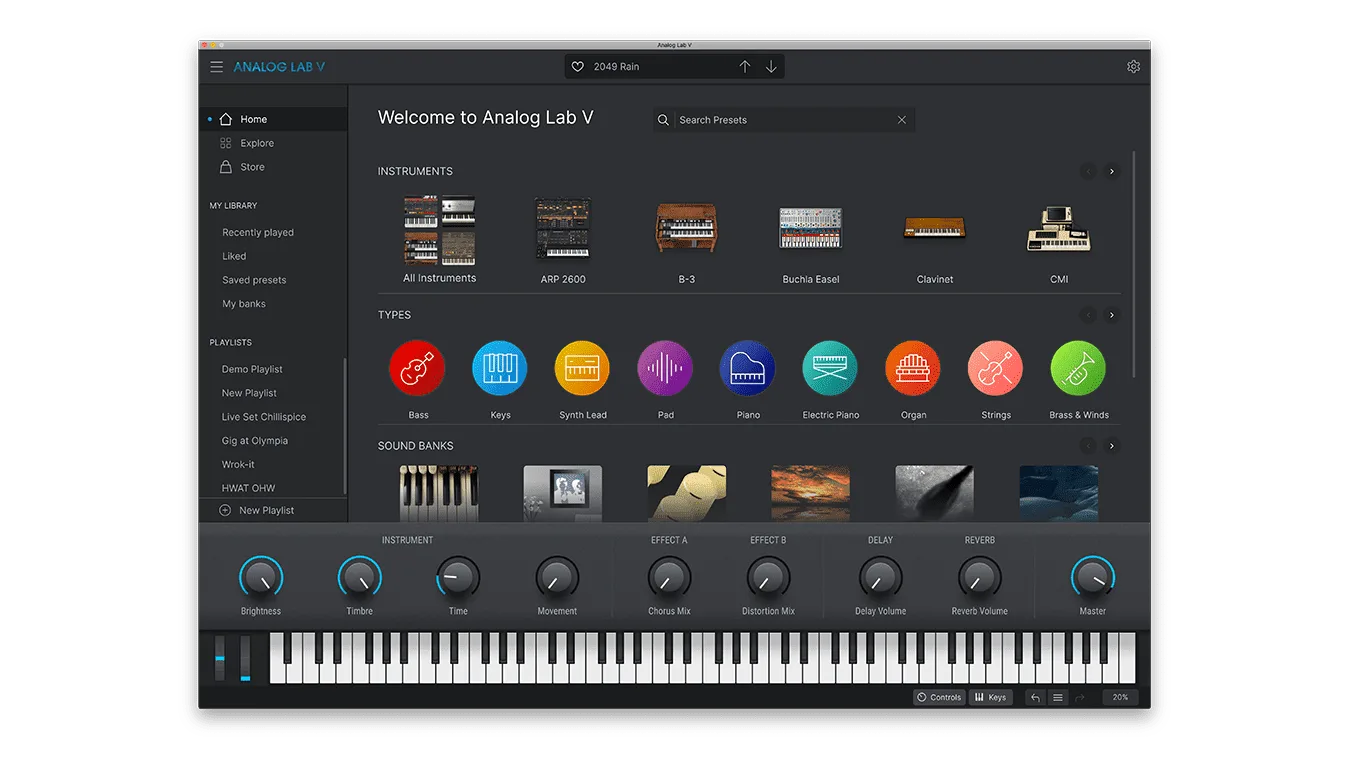This screenshot has height=773, width=1349.
Task: Show next Types page with right chevron
Action: (1111, 315)
